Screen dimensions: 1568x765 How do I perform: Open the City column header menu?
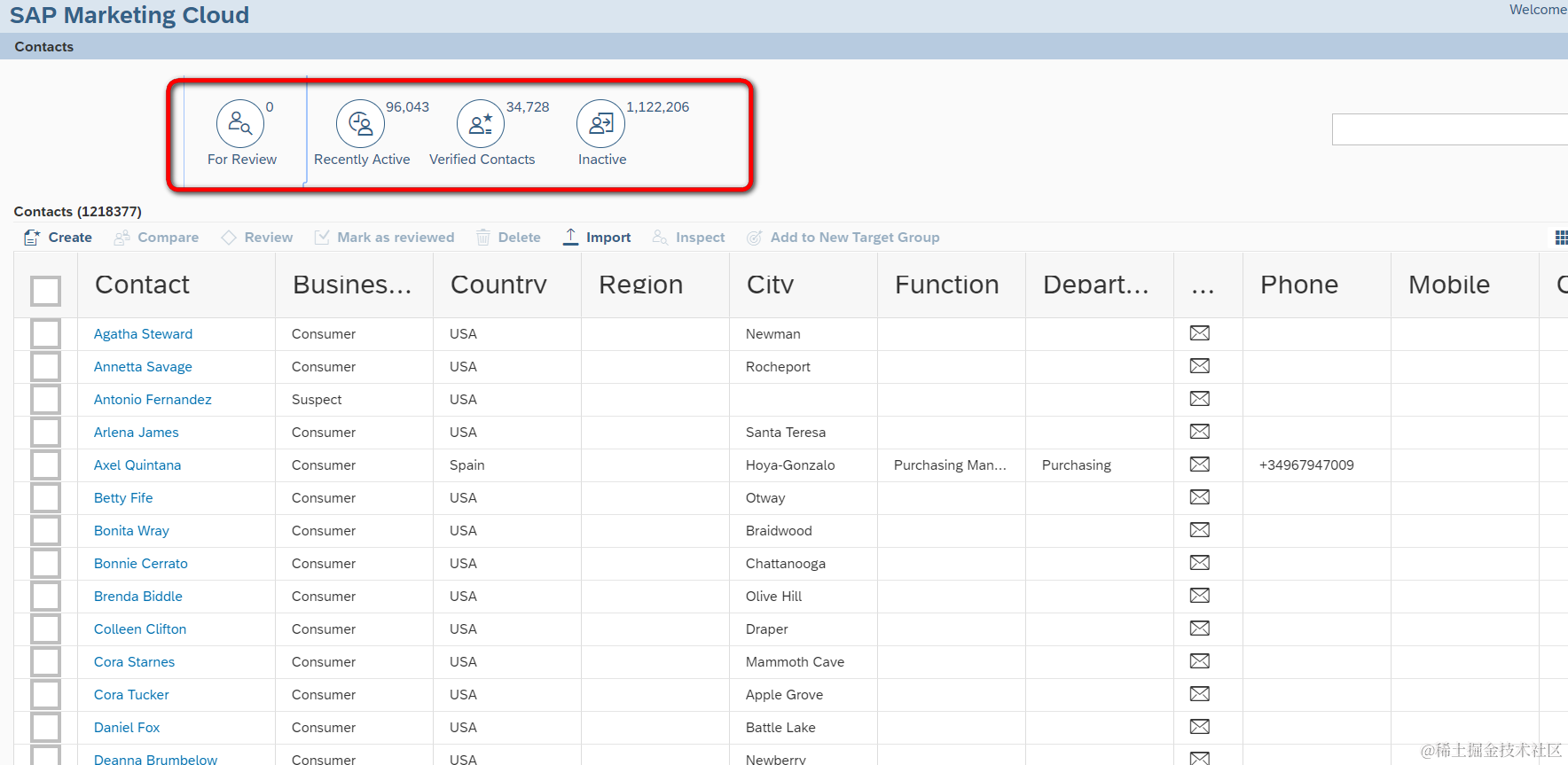(x=804, y=285)
